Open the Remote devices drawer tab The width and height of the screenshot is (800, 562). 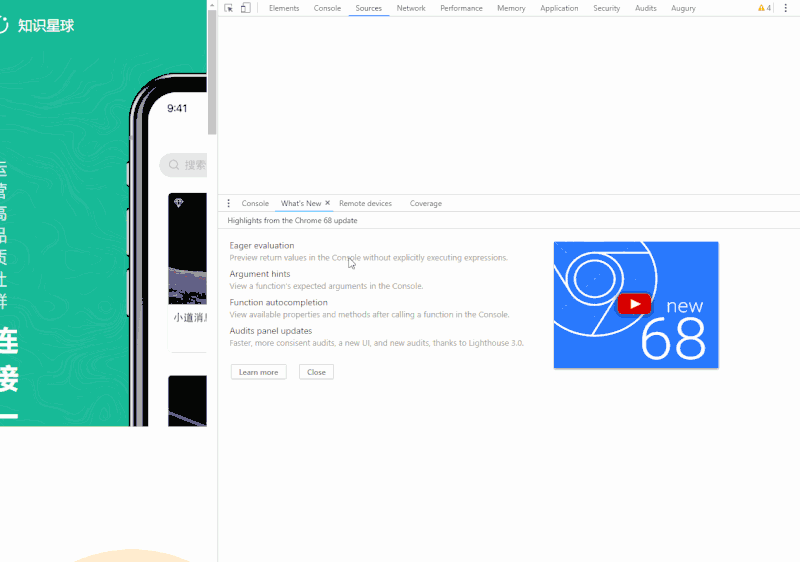pyautogui.click(x=365, y=203)
